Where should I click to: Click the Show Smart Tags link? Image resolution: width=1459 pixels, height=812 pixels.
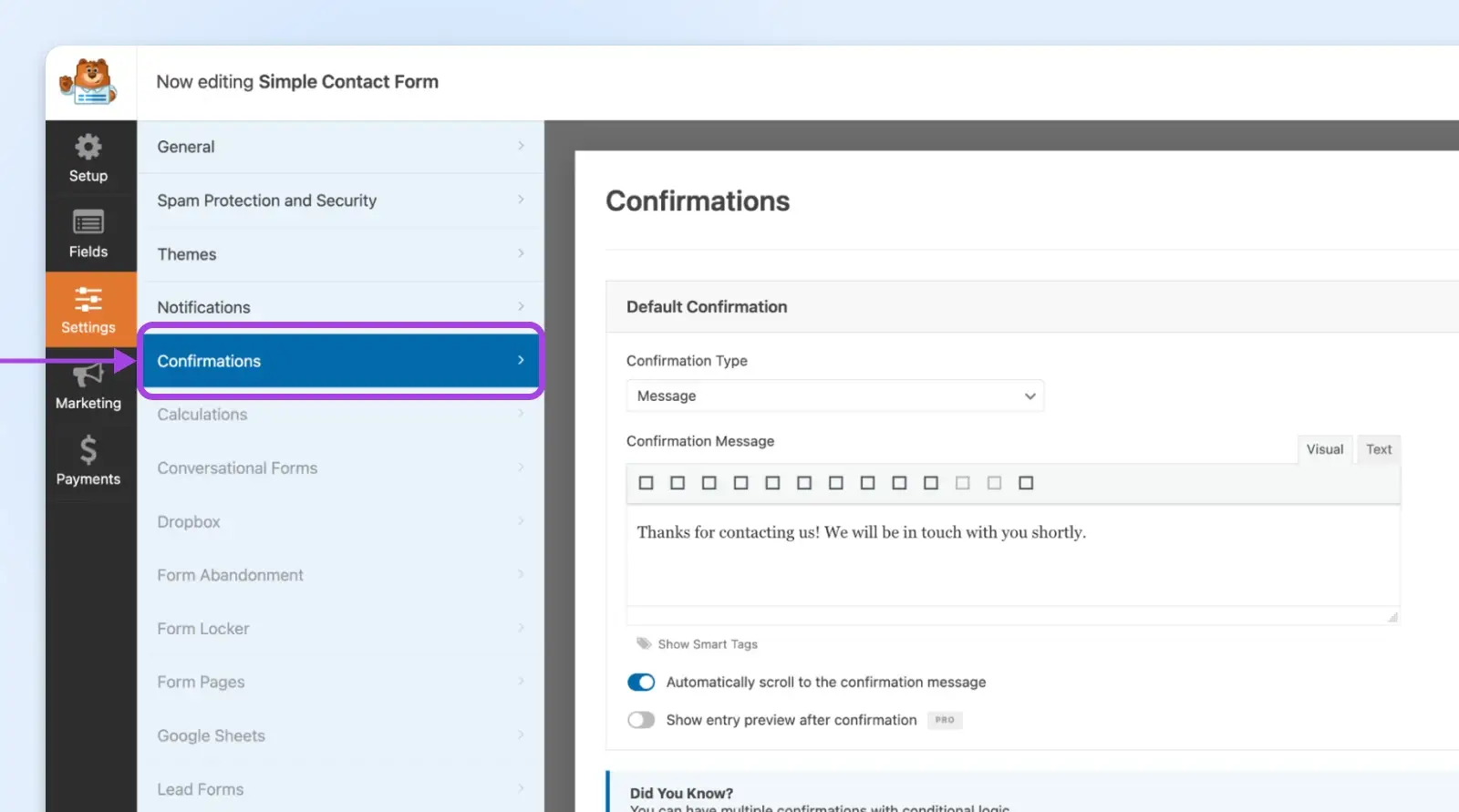[708, 644]
